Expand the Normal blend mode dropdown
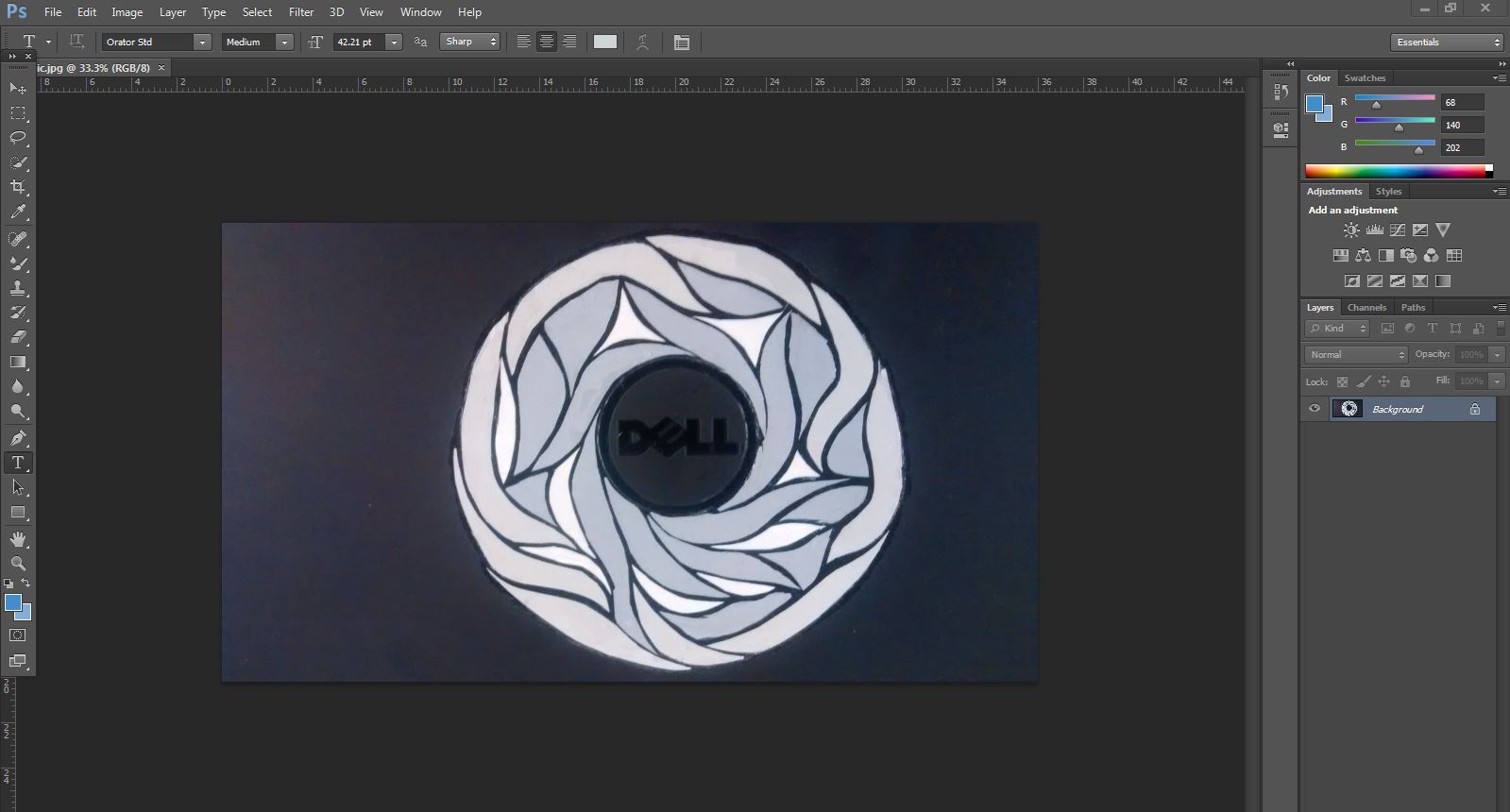 click(x=1356, y=355)
